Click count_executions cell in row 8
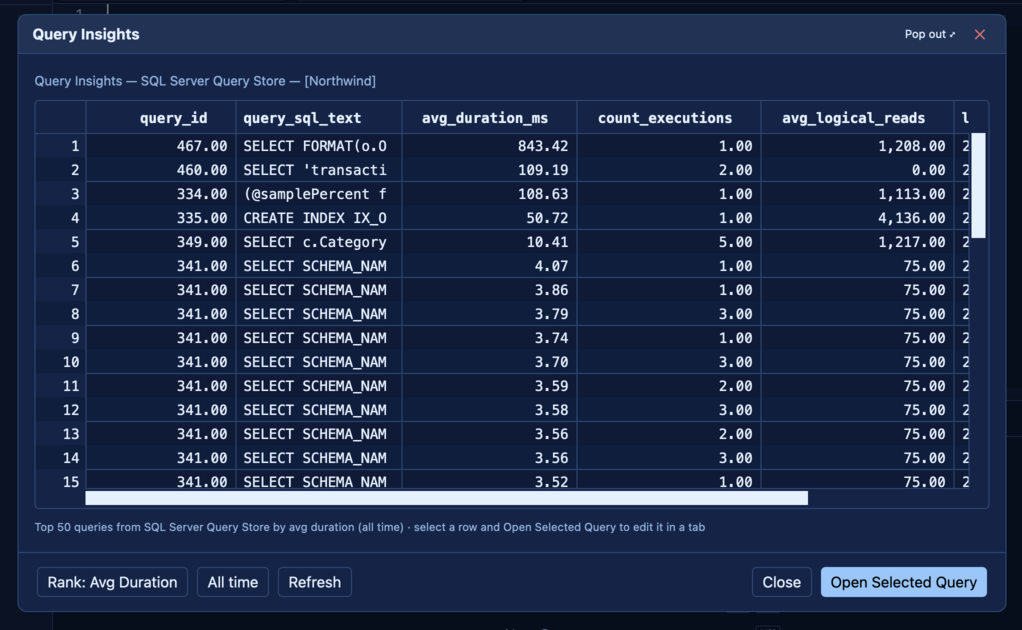The width and height of the screenshot is (1022, 630). tap(669, 314)
